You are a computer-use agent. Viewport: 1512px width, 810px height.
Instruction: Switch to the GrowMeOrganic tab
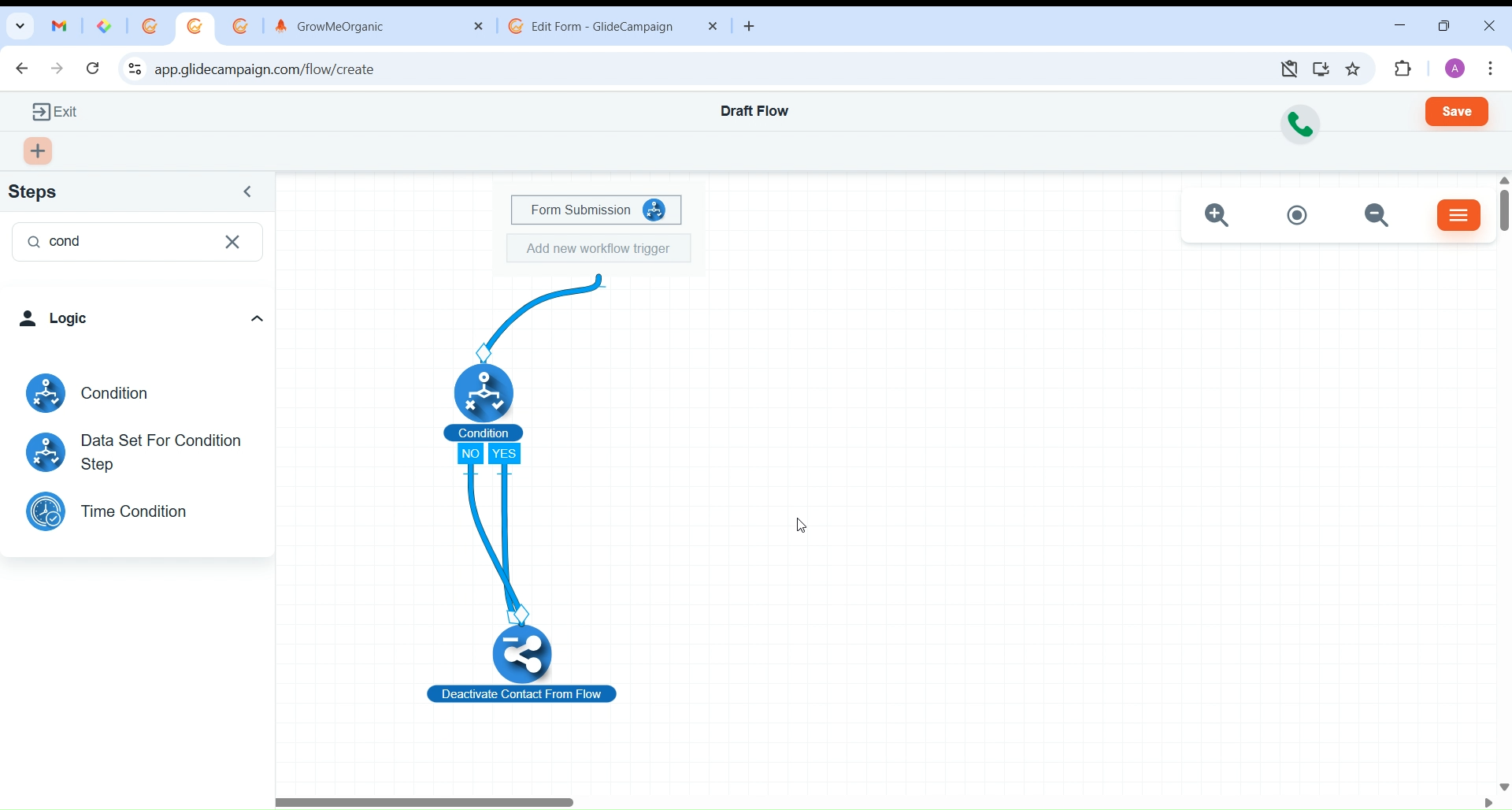(x=369, y=27)
